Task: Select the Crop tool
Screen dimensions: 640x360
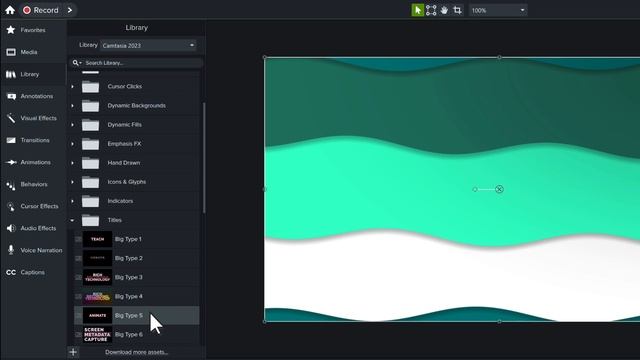Action: pos(458,10)
